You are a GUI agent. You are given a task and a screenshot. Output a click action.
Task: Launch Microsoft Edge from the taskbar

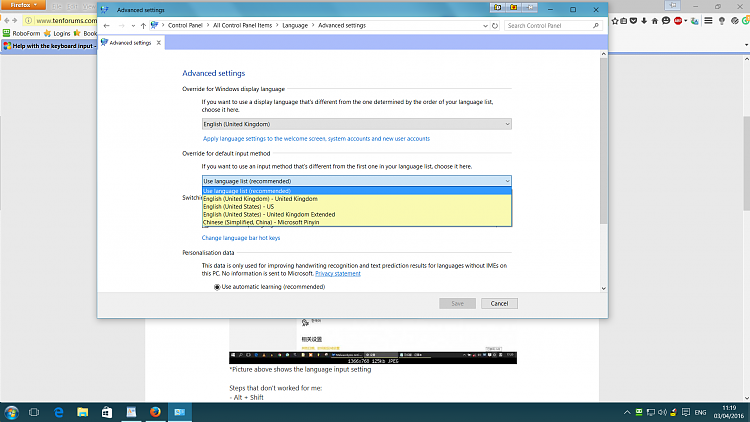tap(58, 412)
